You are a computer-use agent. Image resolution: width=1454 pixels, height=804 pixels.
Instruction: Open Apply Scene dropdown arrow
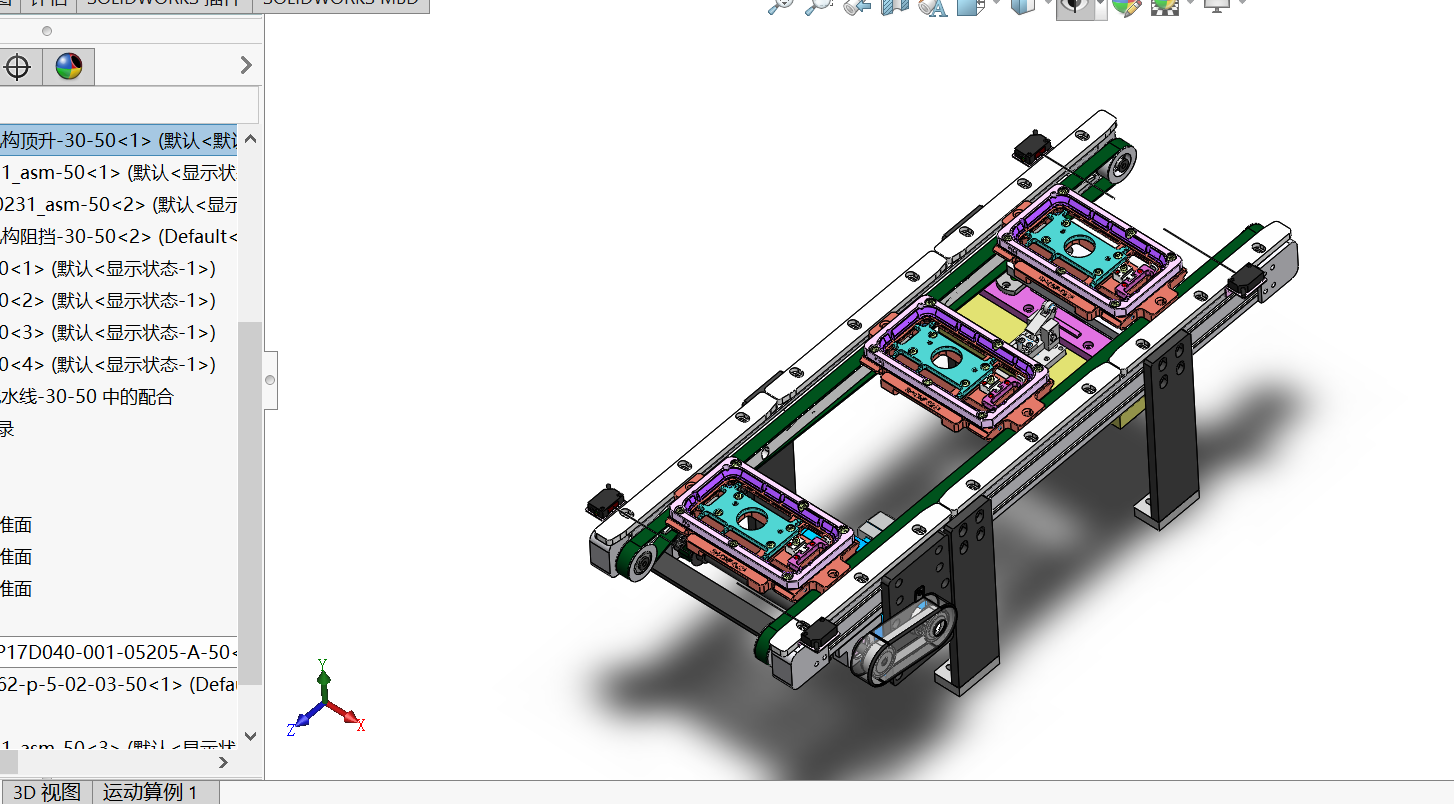pyautogui.click(x=1190, y=4)
